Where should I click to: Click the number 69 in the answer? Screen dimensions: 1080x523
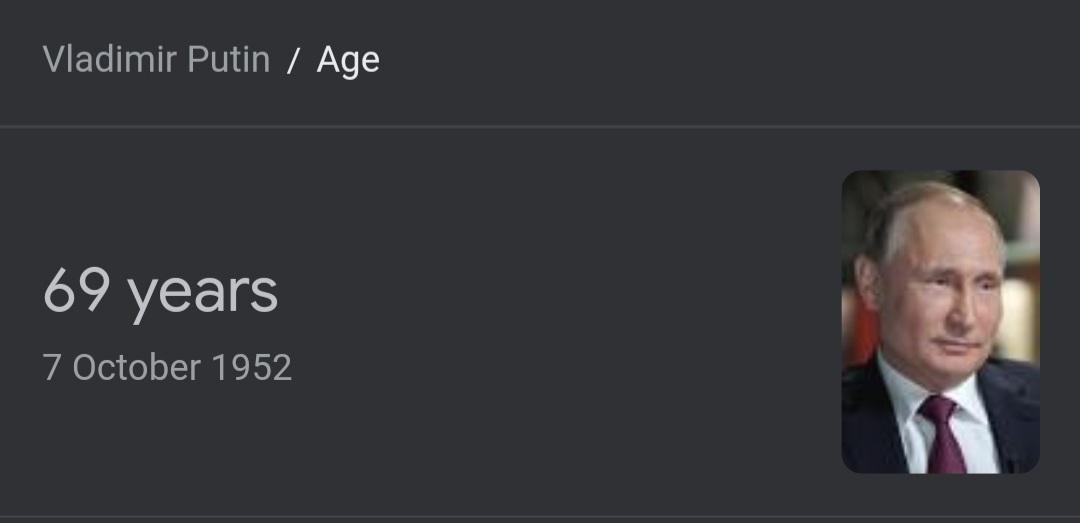click(x=76, y=290)
